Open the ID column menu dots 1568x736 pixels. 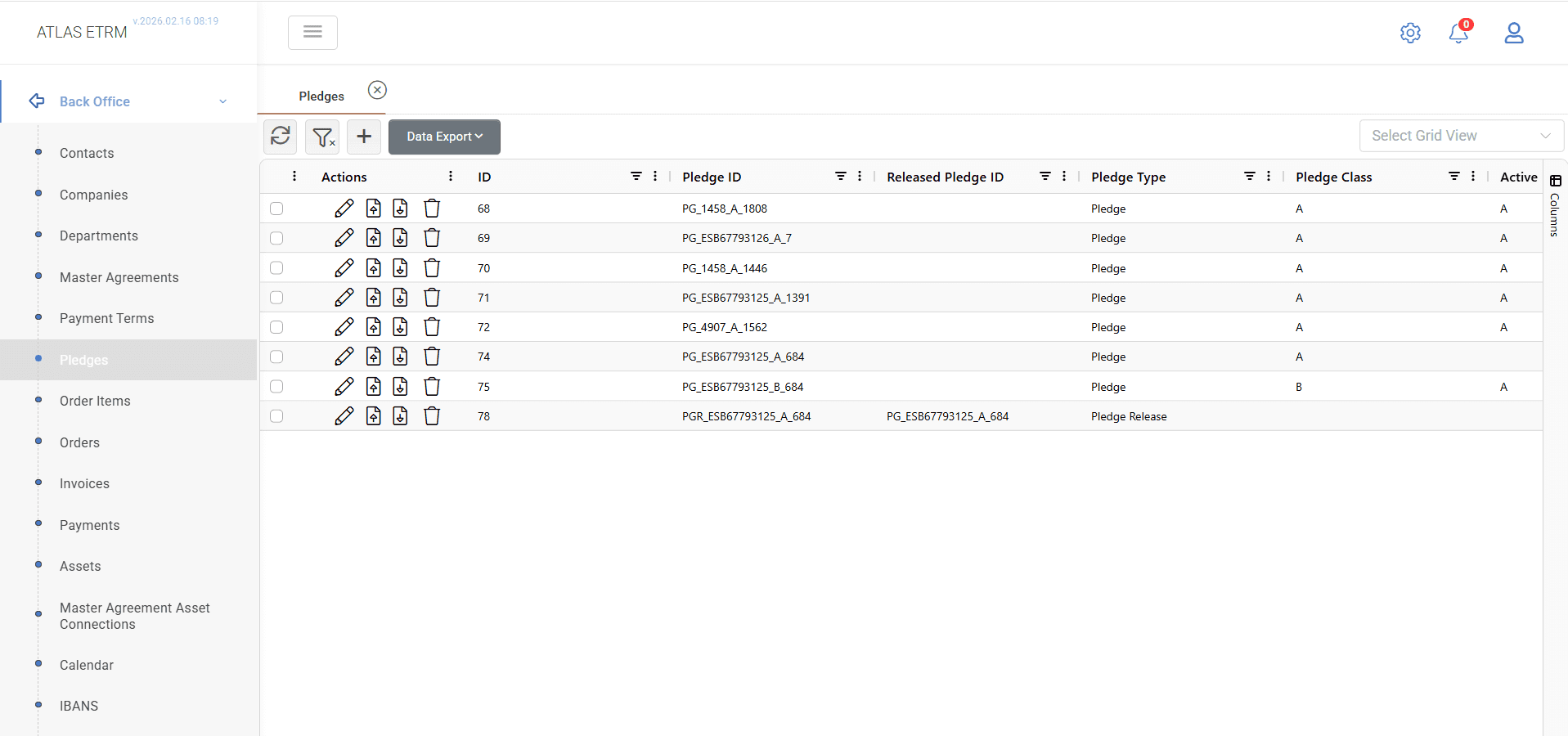tap(655, 177)
